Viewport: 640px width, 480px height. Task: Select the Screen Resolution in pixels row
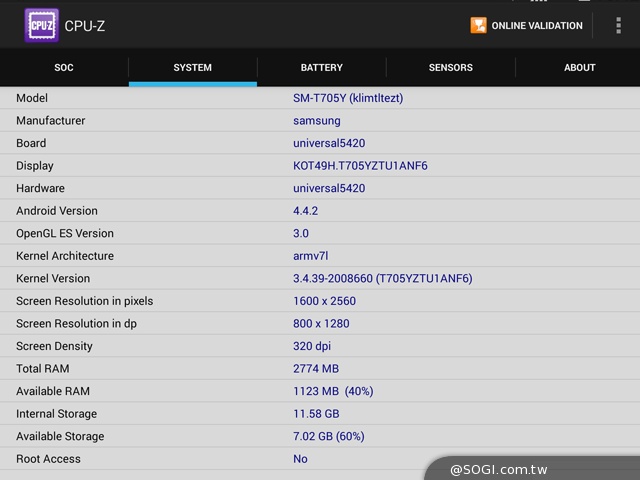(x=320, y=301)
